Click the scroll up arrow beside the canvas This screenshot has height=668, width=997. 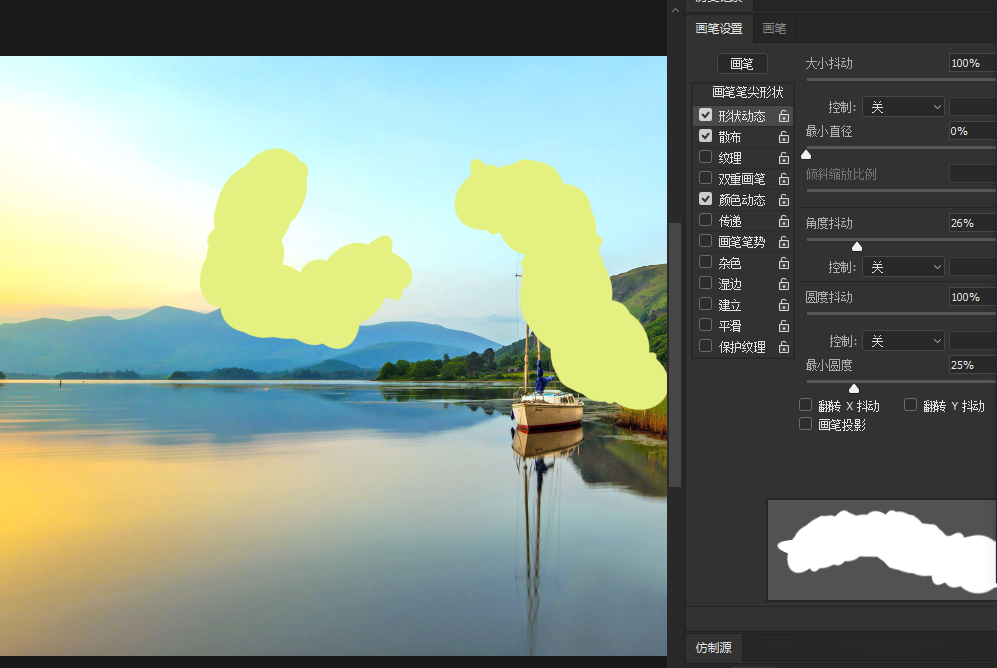coord(675,10)
